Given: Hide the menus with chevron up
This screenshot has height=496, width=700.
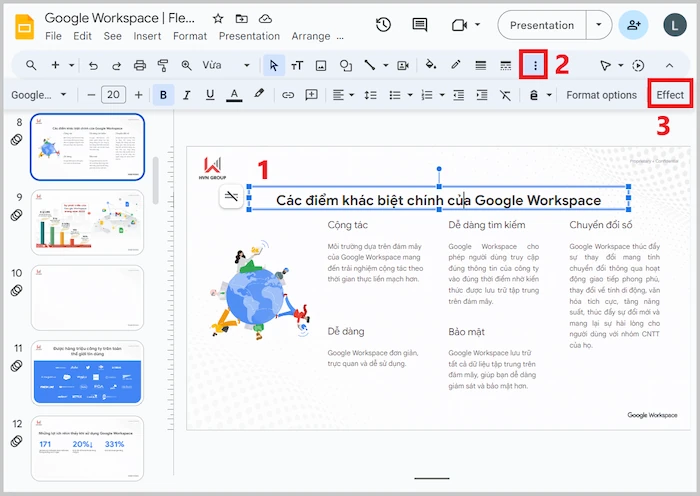Looking at the screenshot, I should point(669,66).
